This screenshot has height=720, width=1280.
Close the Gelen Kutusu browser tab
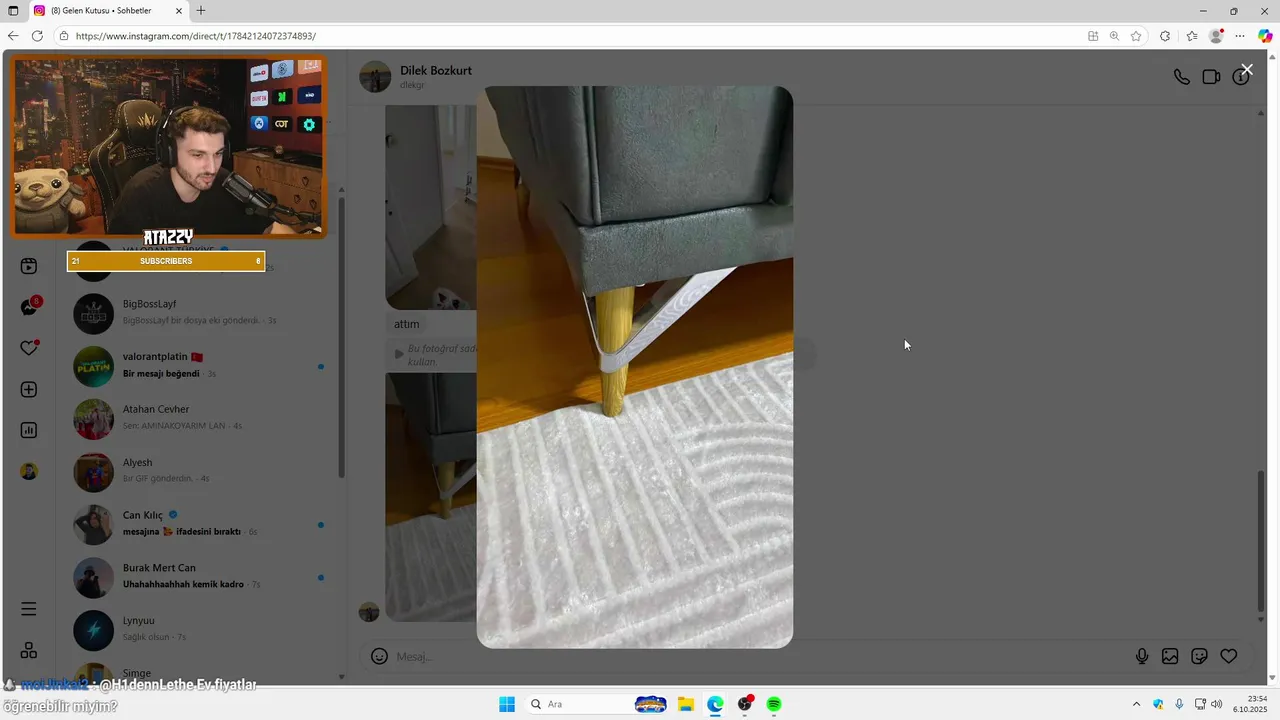click(x=179, y=11)
